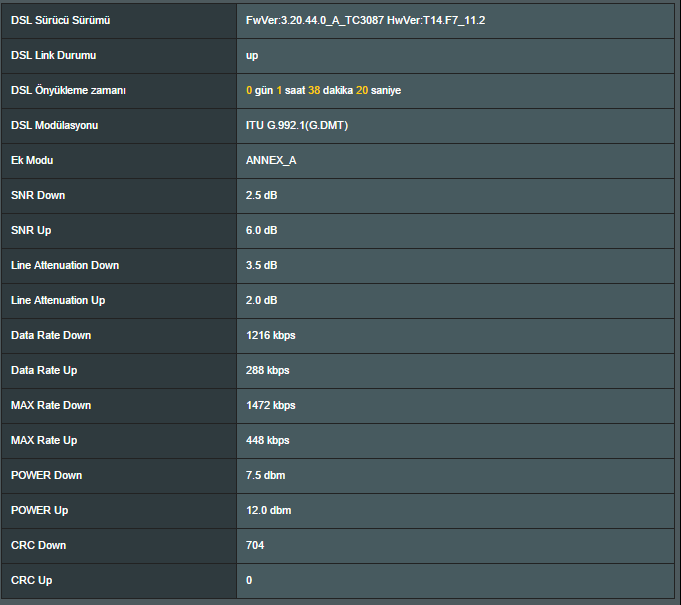Click the DSL Sürücü Sürümü label
681x605 pixels.
[x=60, y=20]
